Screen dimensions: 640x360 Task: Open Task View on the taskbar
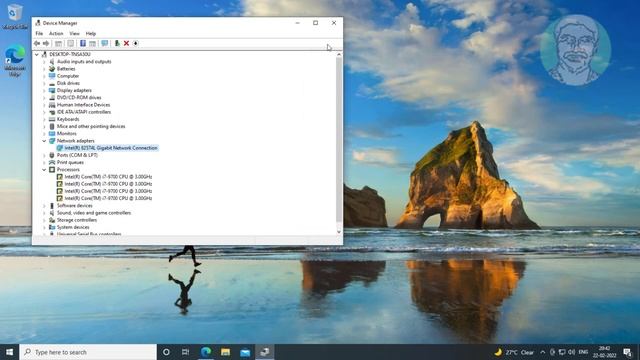tap(185, 352)
